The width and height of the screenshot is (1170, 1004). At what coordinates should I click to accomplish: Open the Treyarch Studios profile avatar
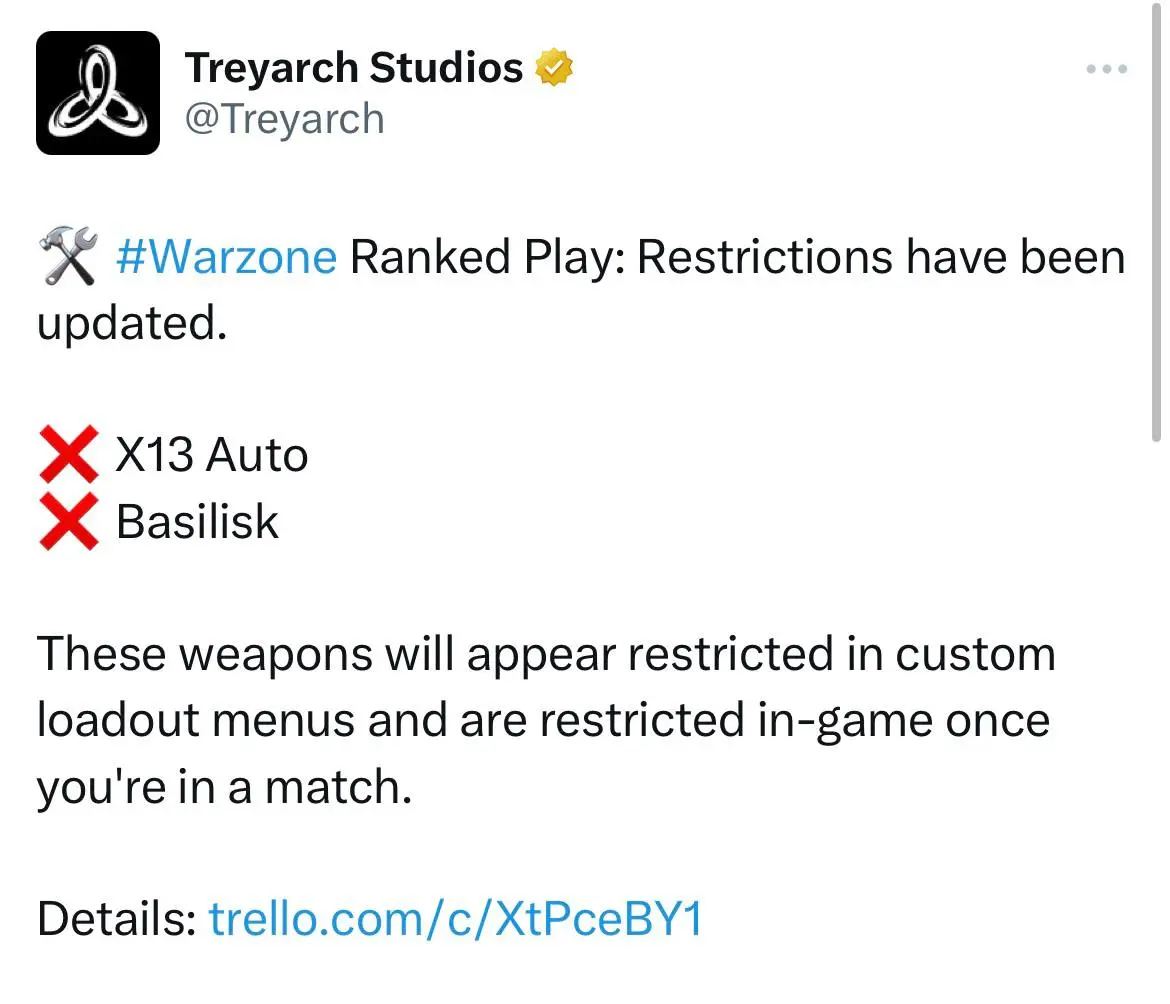pyautogui.click(x=98, y=93)
